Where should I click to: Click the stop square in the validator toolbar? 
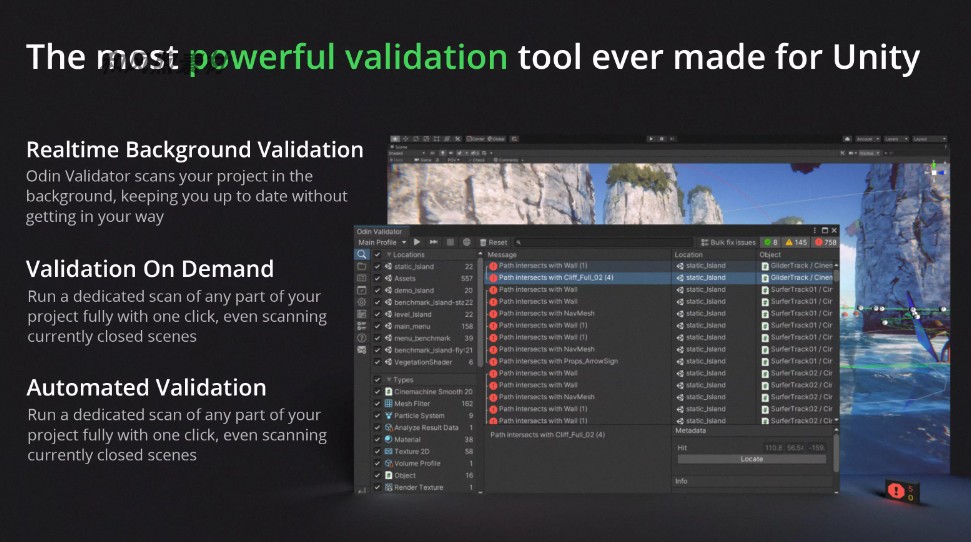pyautogui.click(x=450, y=242)
